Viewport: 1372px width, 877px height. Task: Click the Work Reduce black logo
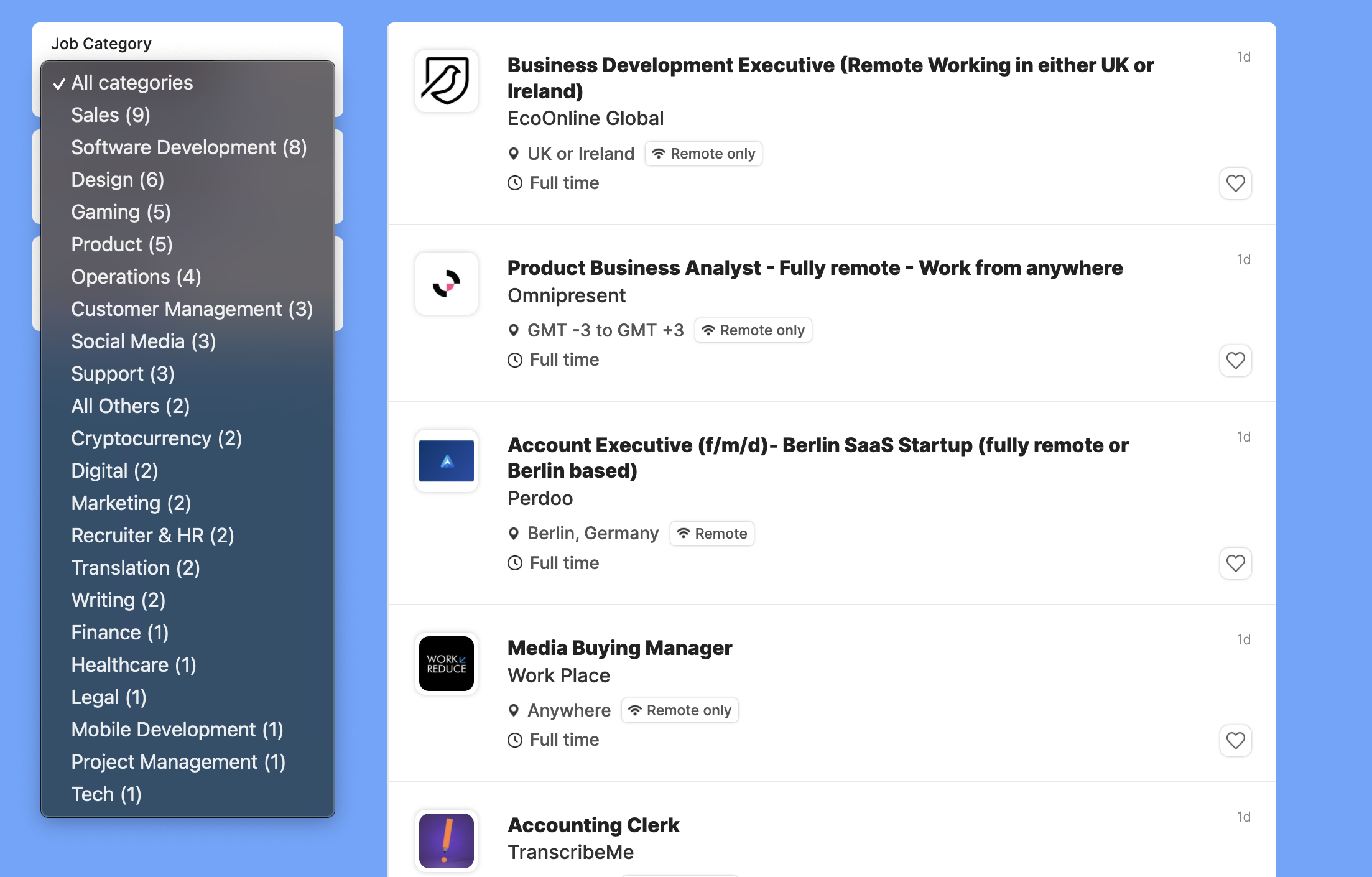[447, 664]
